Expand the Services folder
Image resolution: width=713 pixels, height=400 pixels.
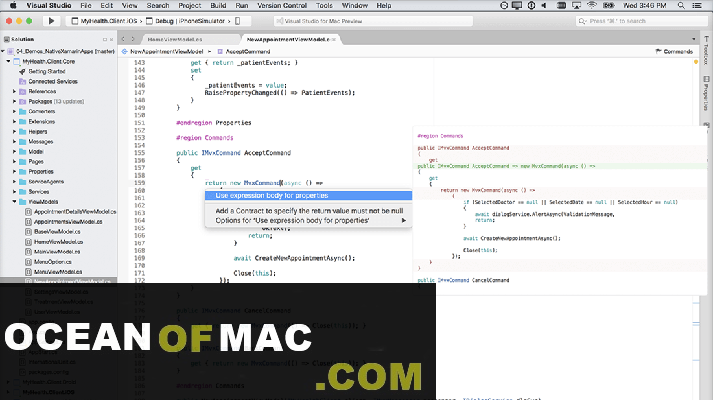click(x=14, y=191)
